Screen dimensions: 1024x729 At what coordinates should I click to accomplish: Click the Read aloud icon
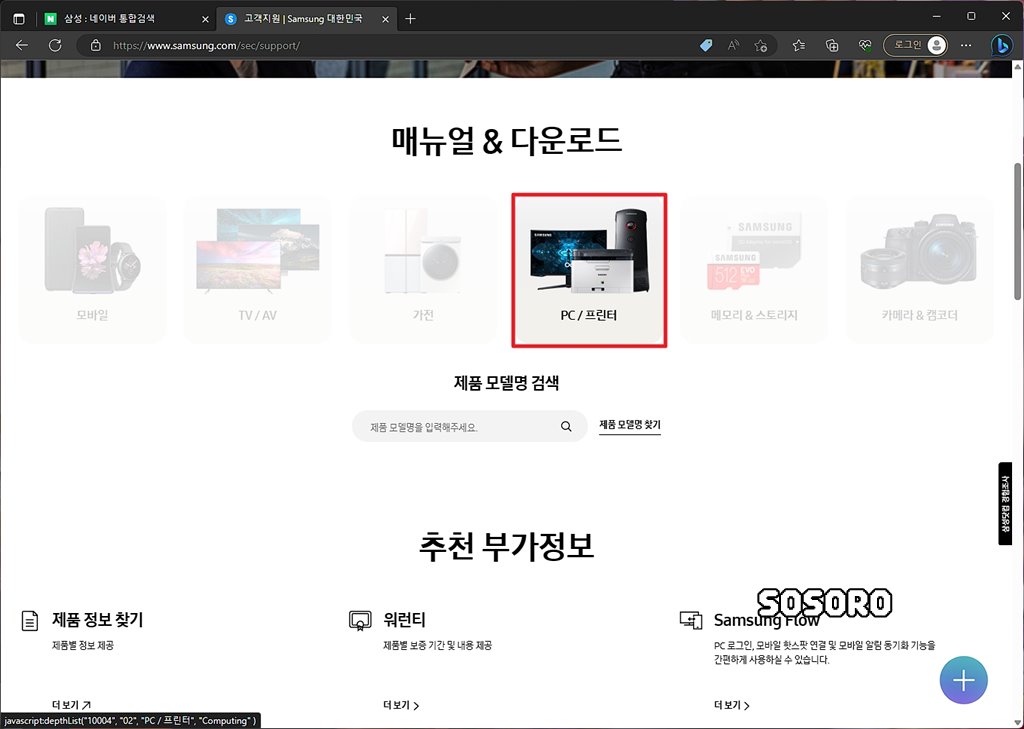(x=733, y=45)
